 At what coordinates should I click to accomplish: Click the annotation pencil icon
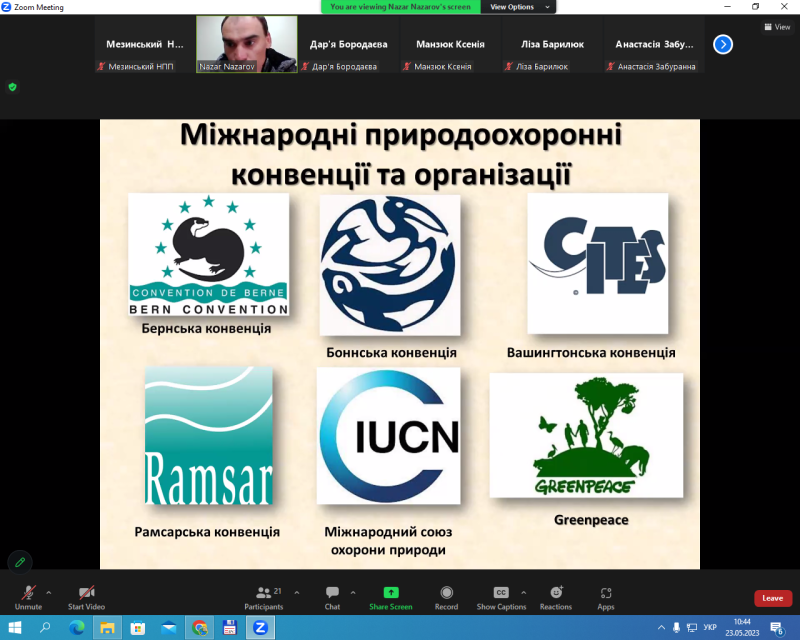[18, 562]
